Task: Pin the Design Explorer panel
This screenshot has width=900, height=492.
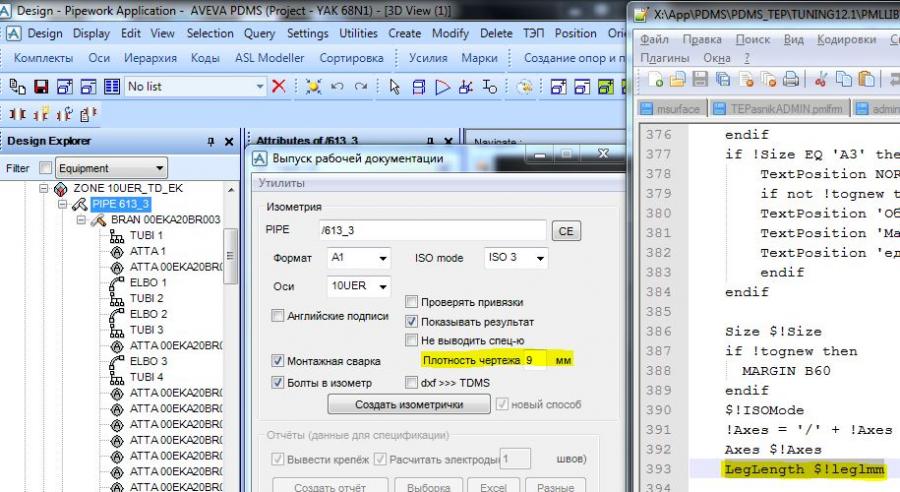Action: click(211, 141)
